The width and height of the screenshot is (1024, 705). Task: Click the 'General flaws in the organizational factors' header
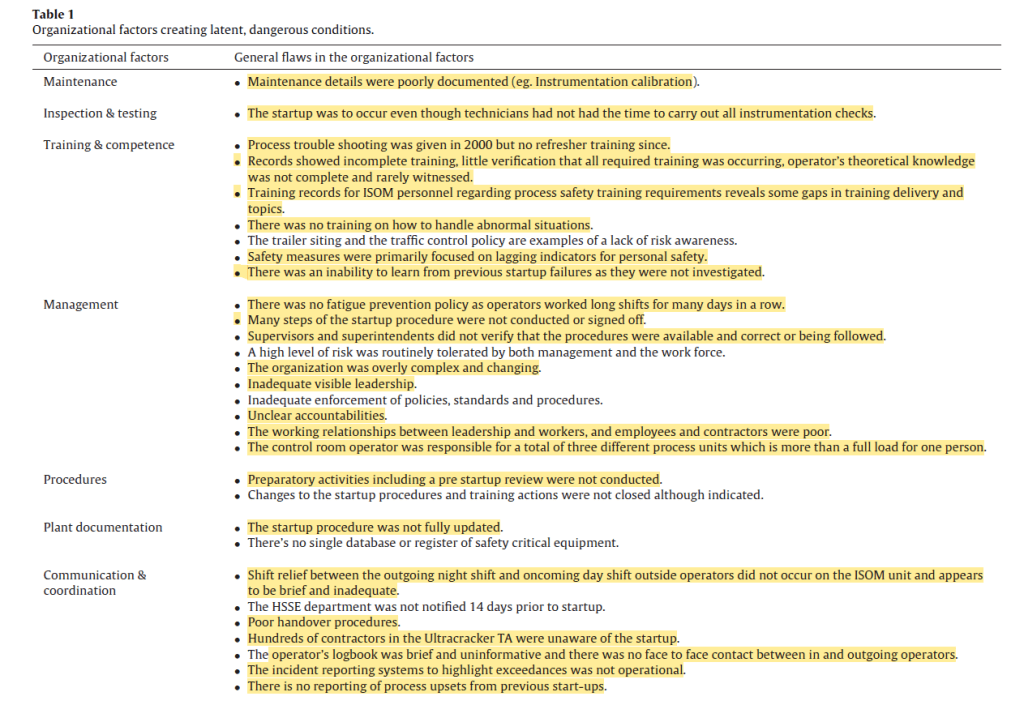[x=353, y=58]
